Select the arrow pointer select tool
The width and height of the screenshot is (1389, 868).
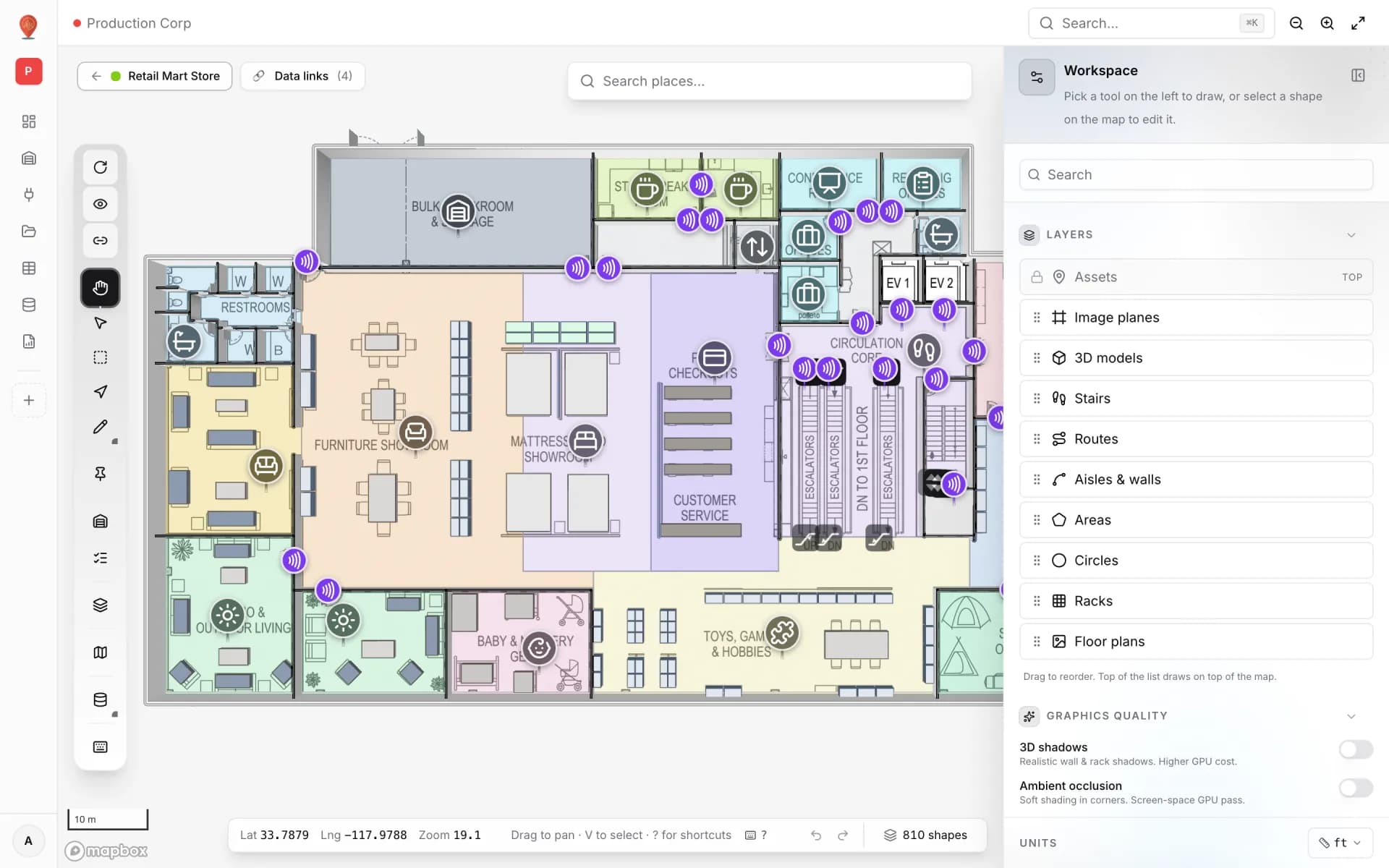pyautogui.click(x=100, y=323)
